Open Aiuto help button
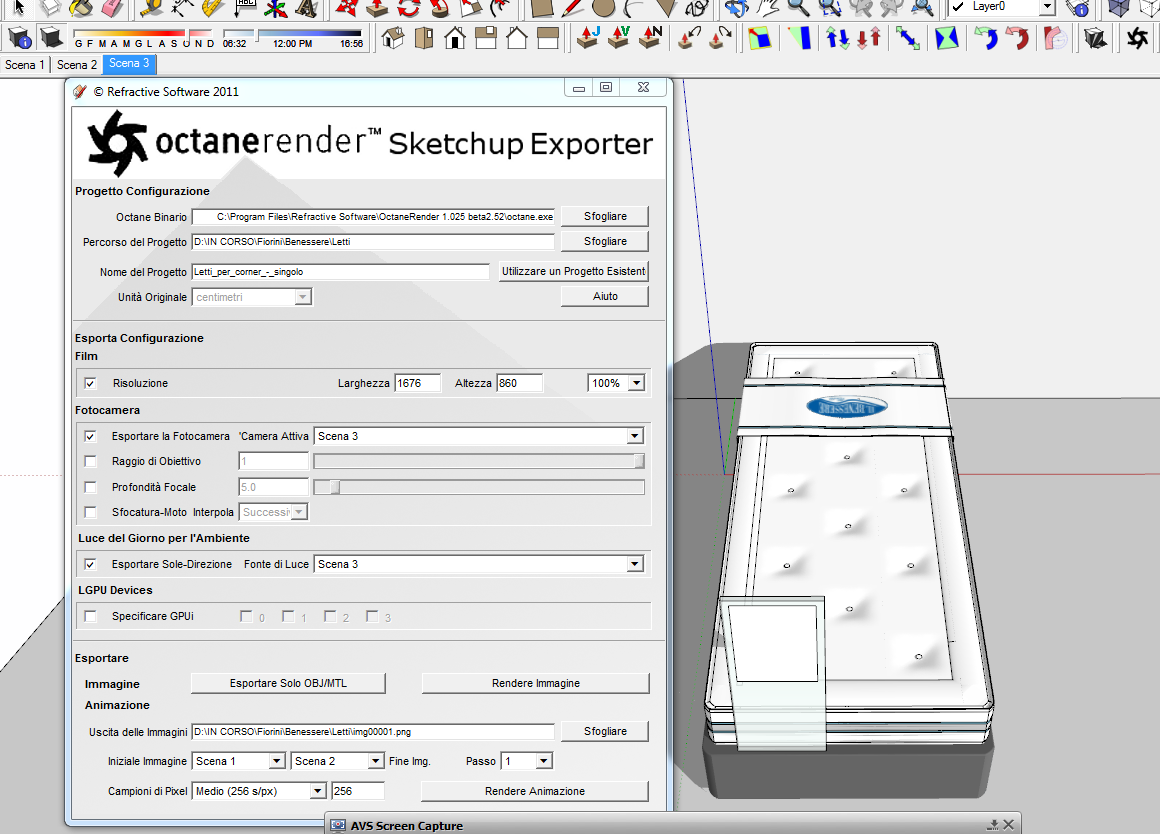 coord(605,296)
